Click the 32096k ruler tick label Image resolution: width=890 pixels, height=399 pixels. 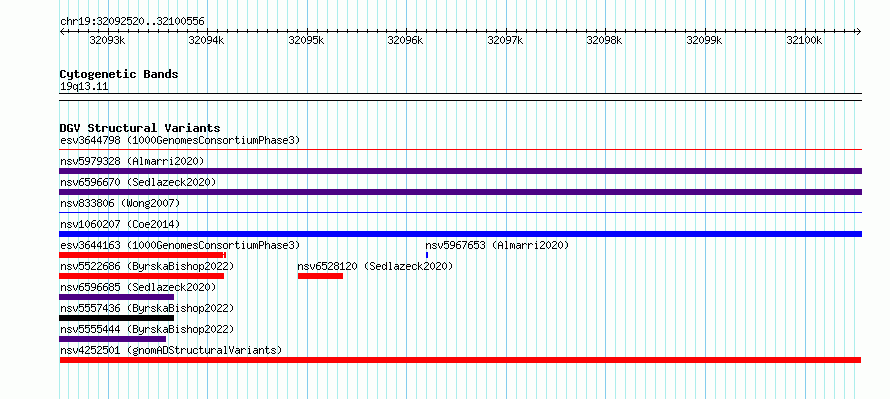click(x=405, y=40)
